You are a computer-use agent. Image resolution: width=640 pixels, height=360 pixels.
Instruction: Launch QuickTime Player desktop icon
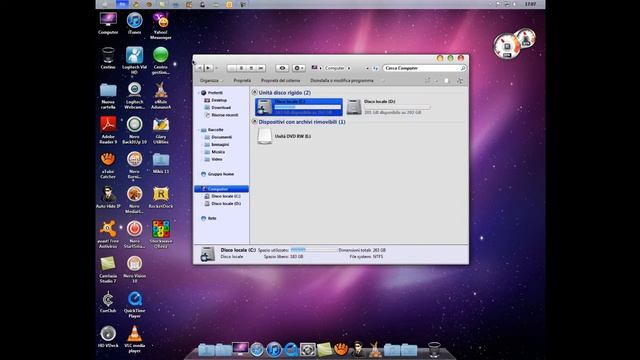[x=134, y=304]
